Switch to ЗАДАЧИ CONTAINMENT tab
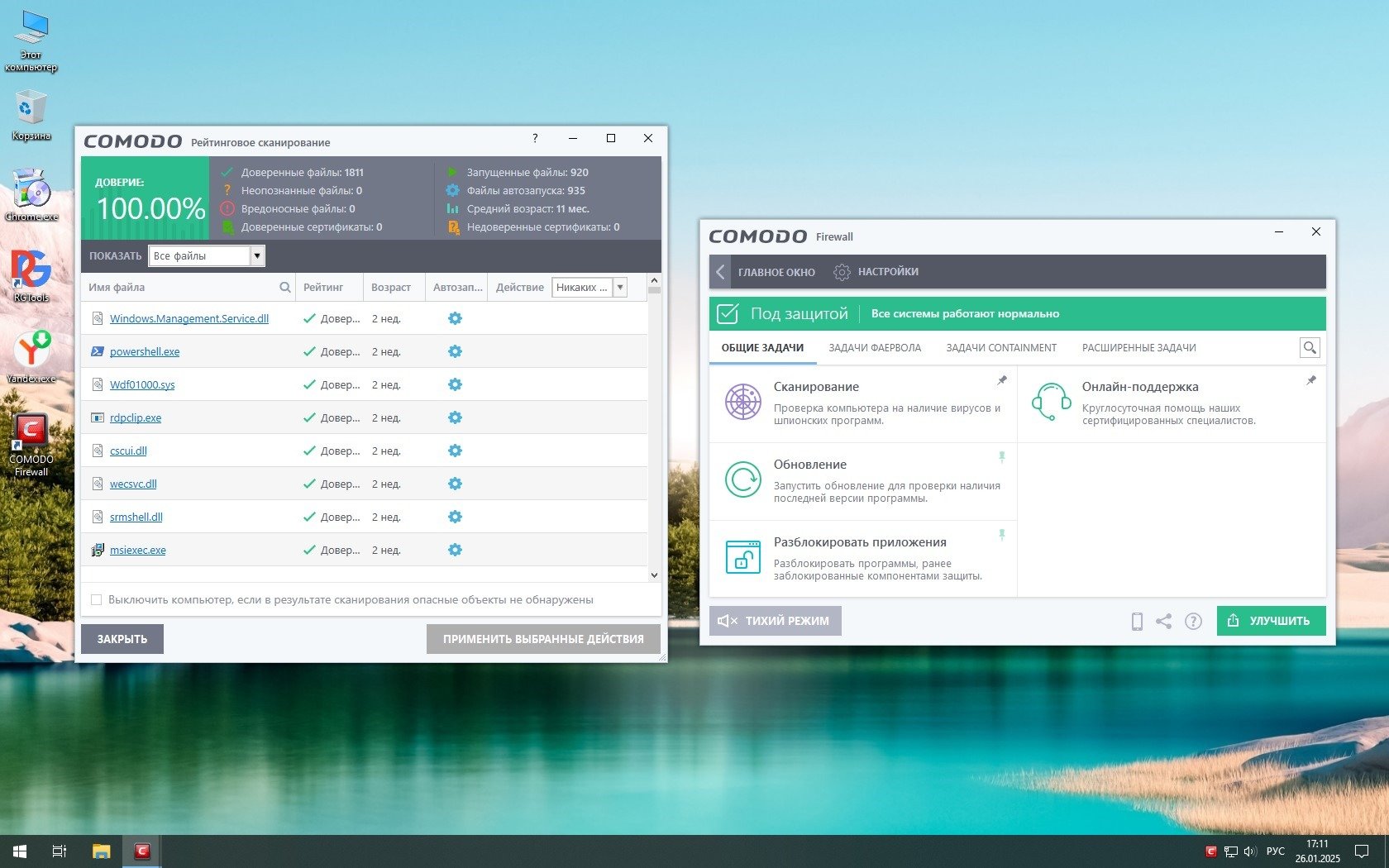The height and width of the screenshot is (868, 1389). [x=1001, y=348]
